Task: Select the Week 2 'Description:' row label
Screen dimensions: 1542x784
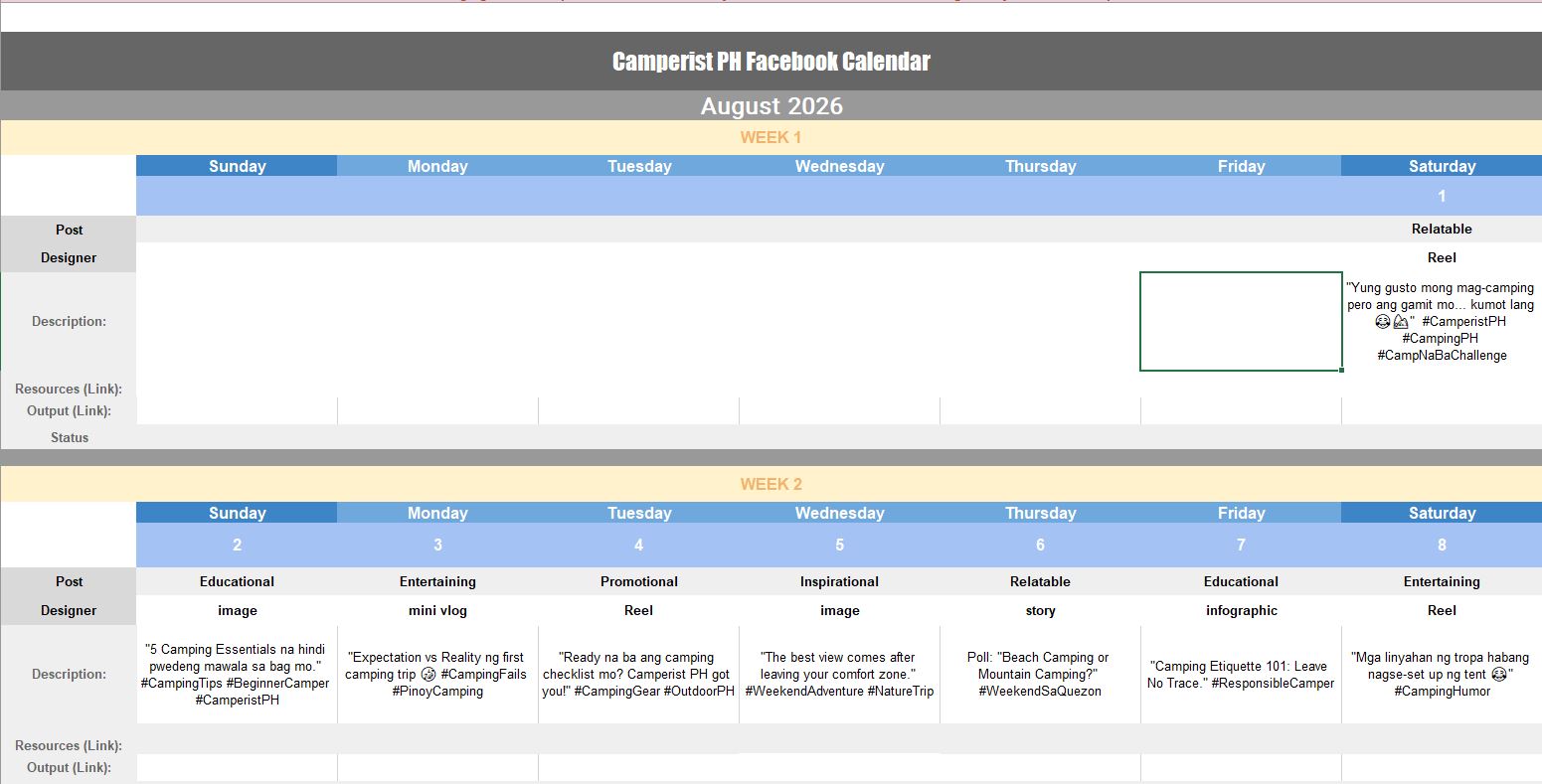Action: coord(69,674)
